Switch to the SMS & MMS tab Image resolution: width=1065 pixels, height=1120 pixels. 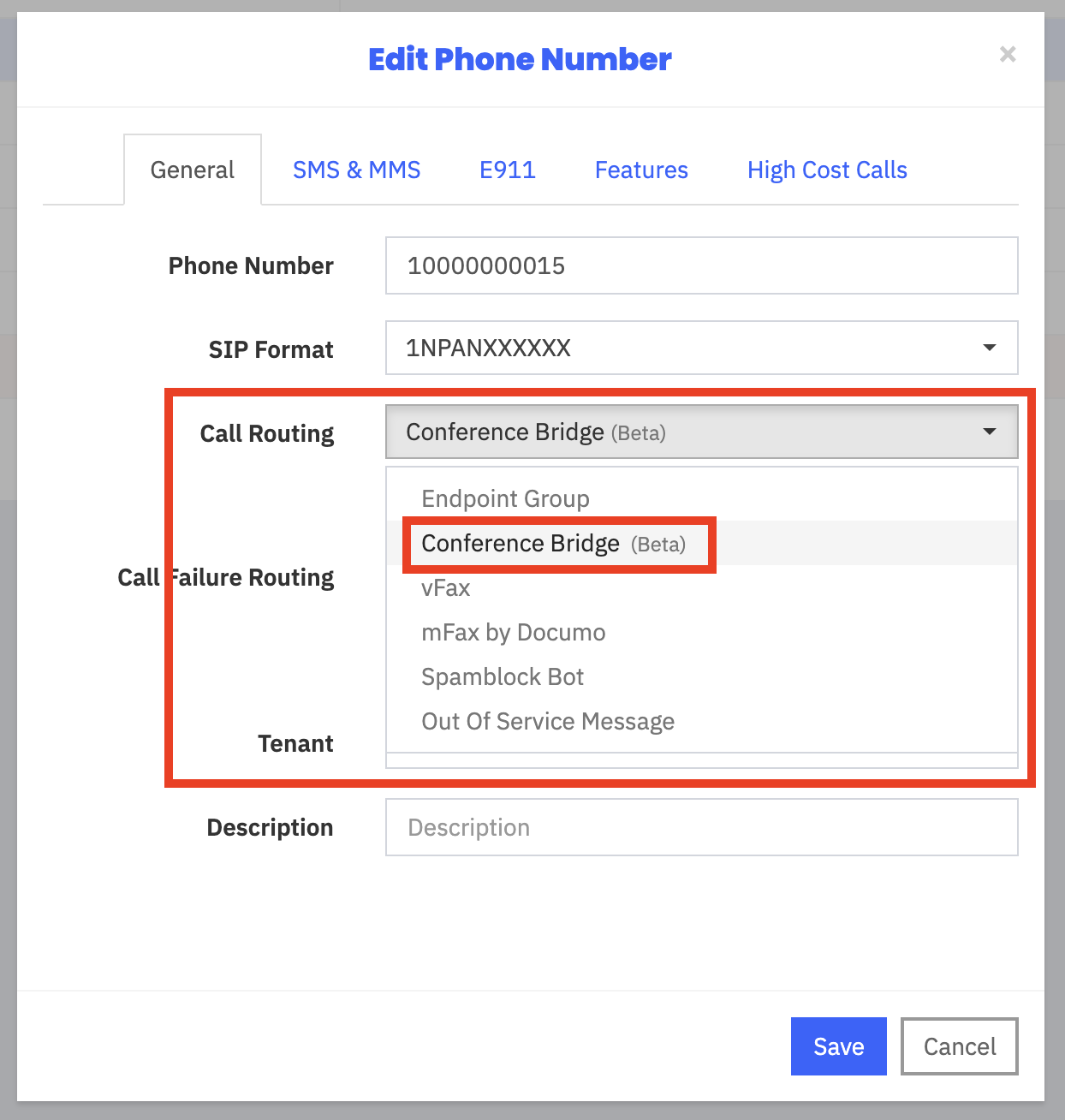pyautogui.click(x=356, y=170)
